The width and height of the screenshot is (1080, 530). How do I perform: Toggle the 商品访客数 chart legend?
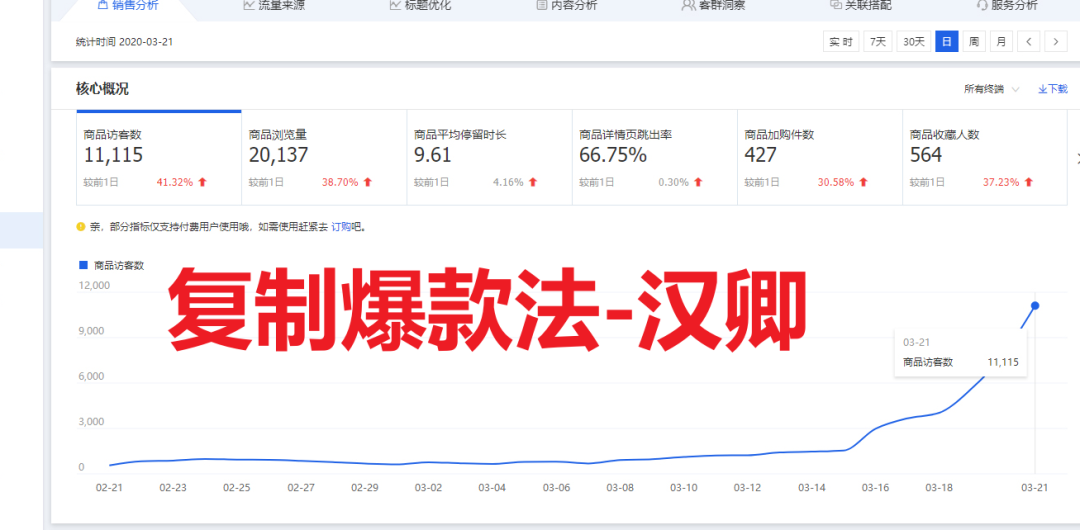point(112,265)
